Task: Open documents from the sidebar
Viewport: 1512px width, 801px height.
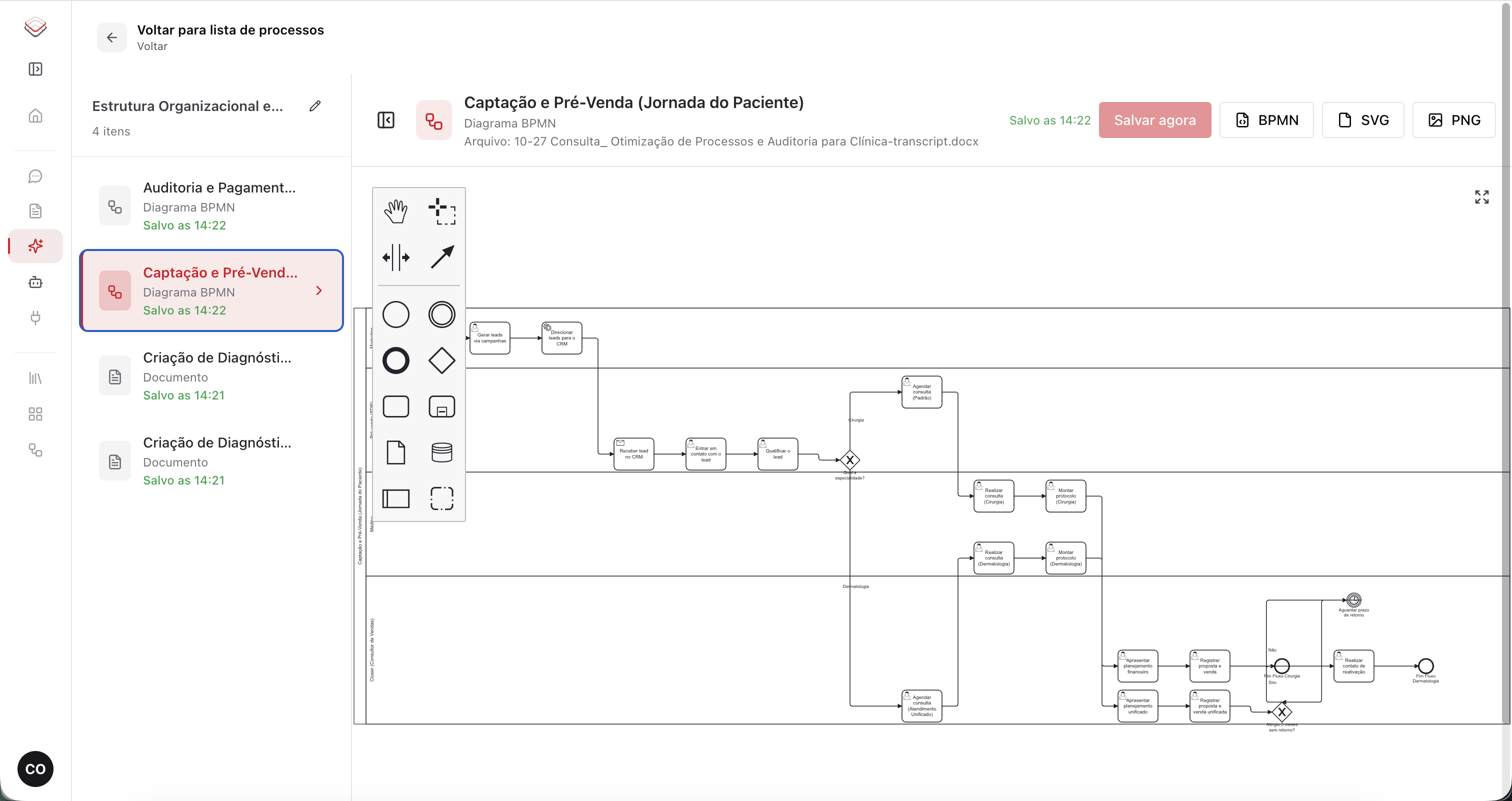Action: tap(35, 210)
